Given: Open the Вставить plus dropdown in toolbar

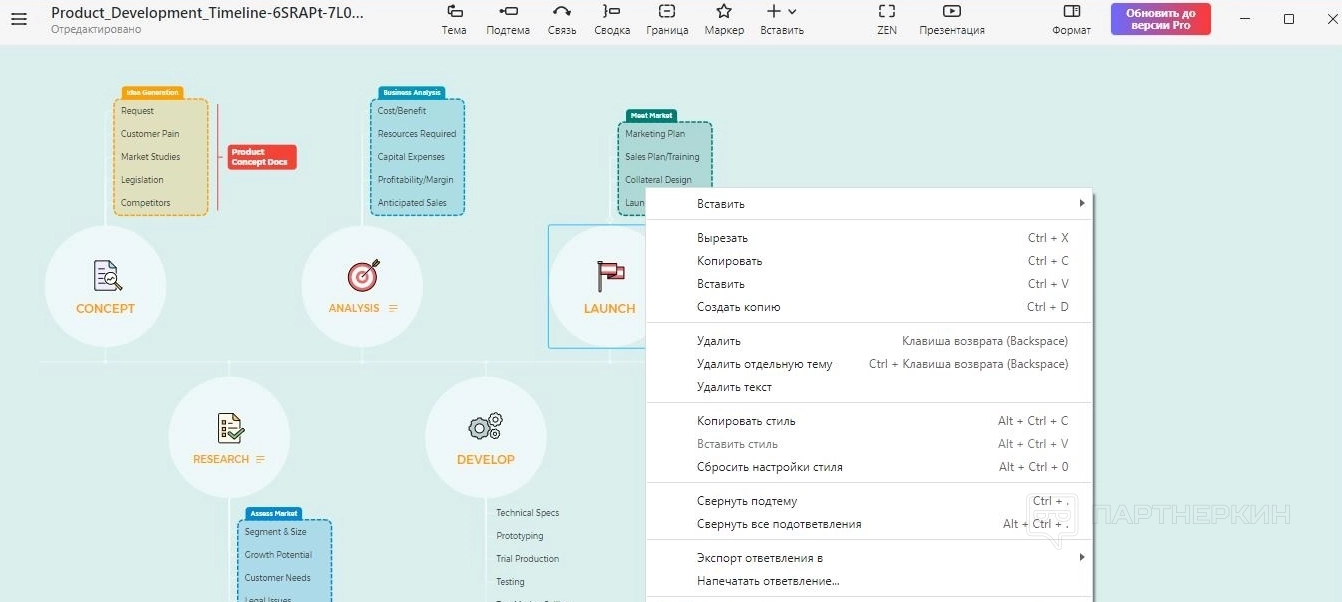Looking at the screenshot, I should pyautogui.click(x=781, y=11).
